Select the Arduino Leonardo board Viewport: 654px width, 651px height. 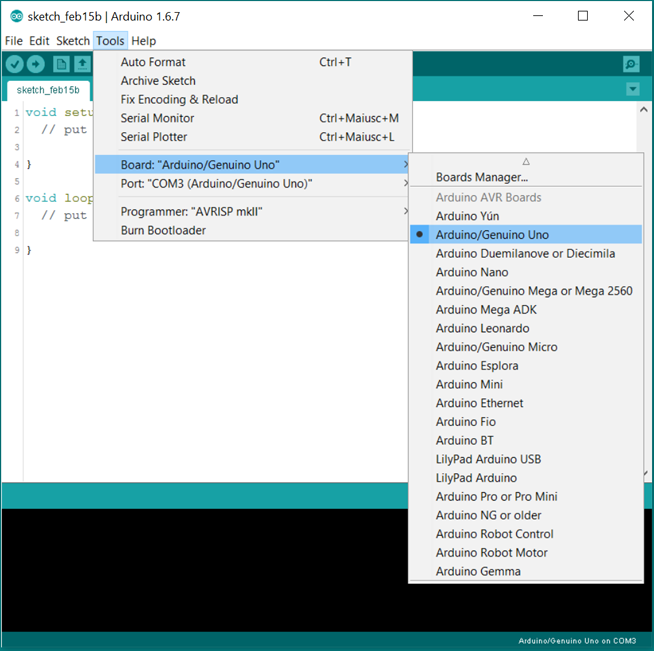[526, 329]
